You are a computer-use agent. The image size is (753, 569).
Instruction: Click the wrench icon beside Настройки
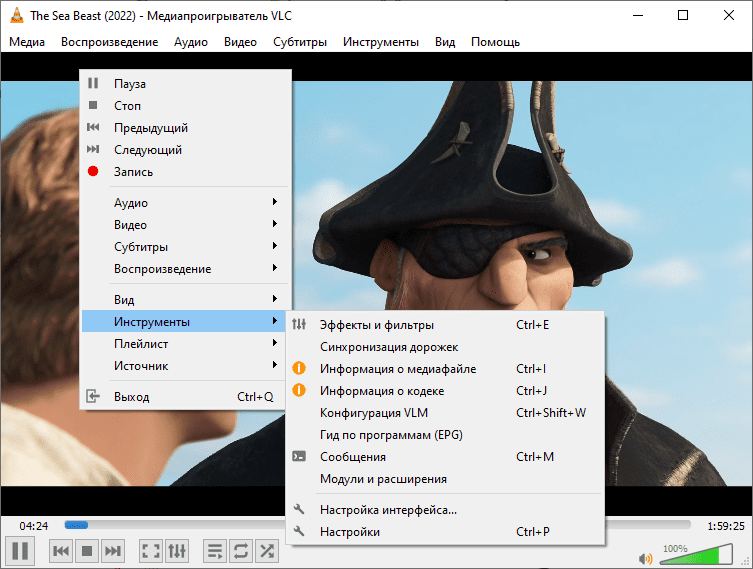tap(299, 531)
